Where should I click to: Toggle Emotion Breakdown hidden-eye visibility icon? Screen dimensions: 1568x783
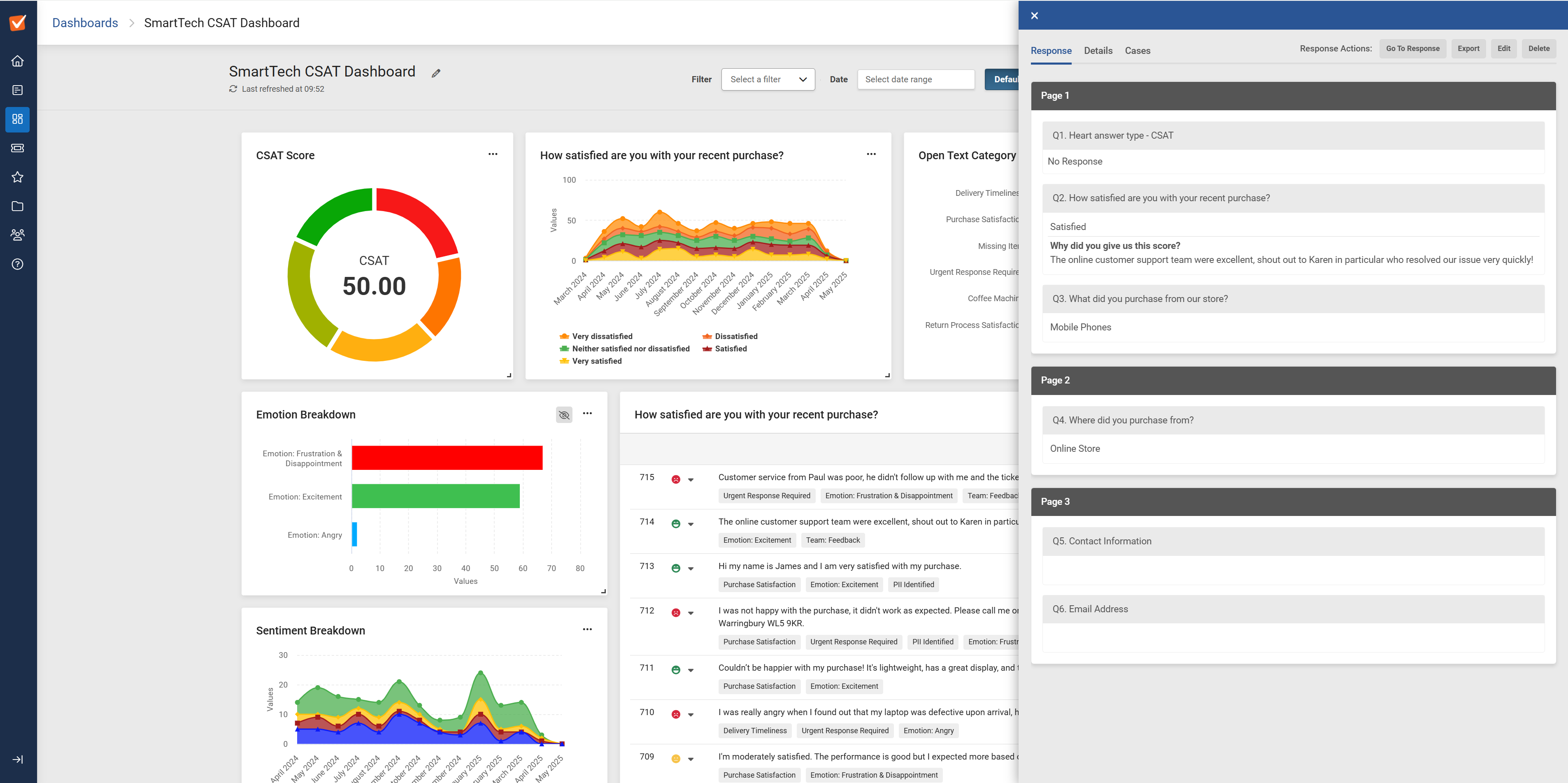[564, 415]
